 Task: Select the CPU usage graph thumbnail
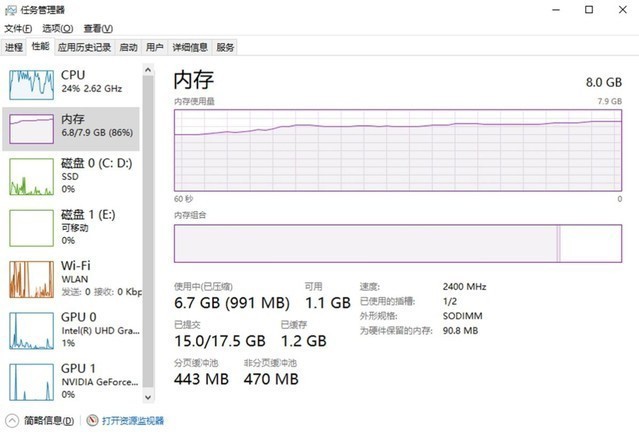click(x=31, y=85)
